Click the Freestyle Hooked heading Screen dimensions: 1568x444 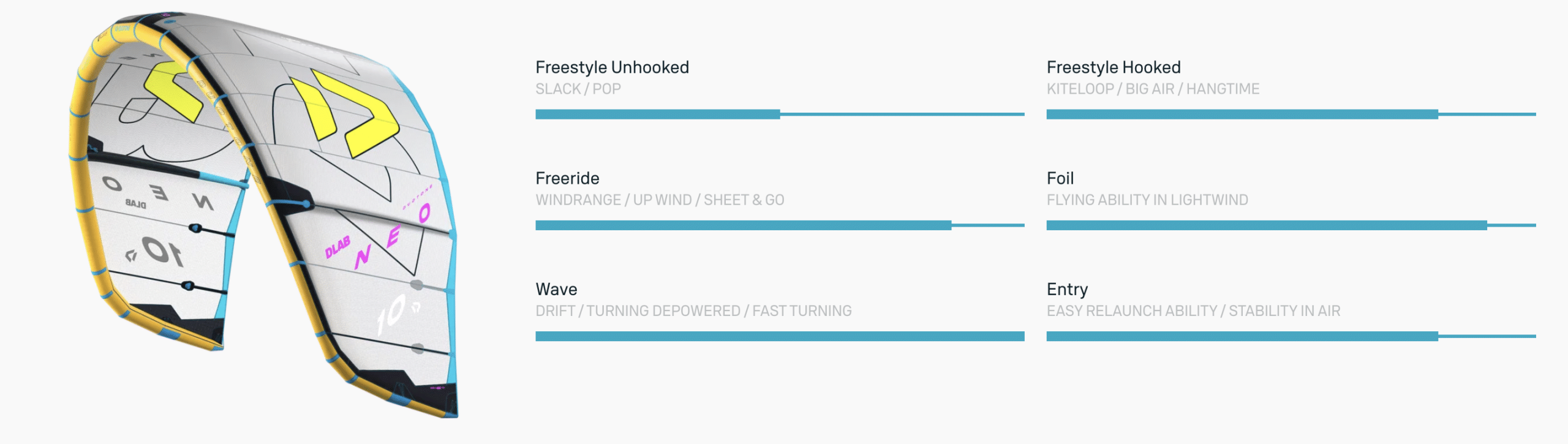tap(1113, 67)
